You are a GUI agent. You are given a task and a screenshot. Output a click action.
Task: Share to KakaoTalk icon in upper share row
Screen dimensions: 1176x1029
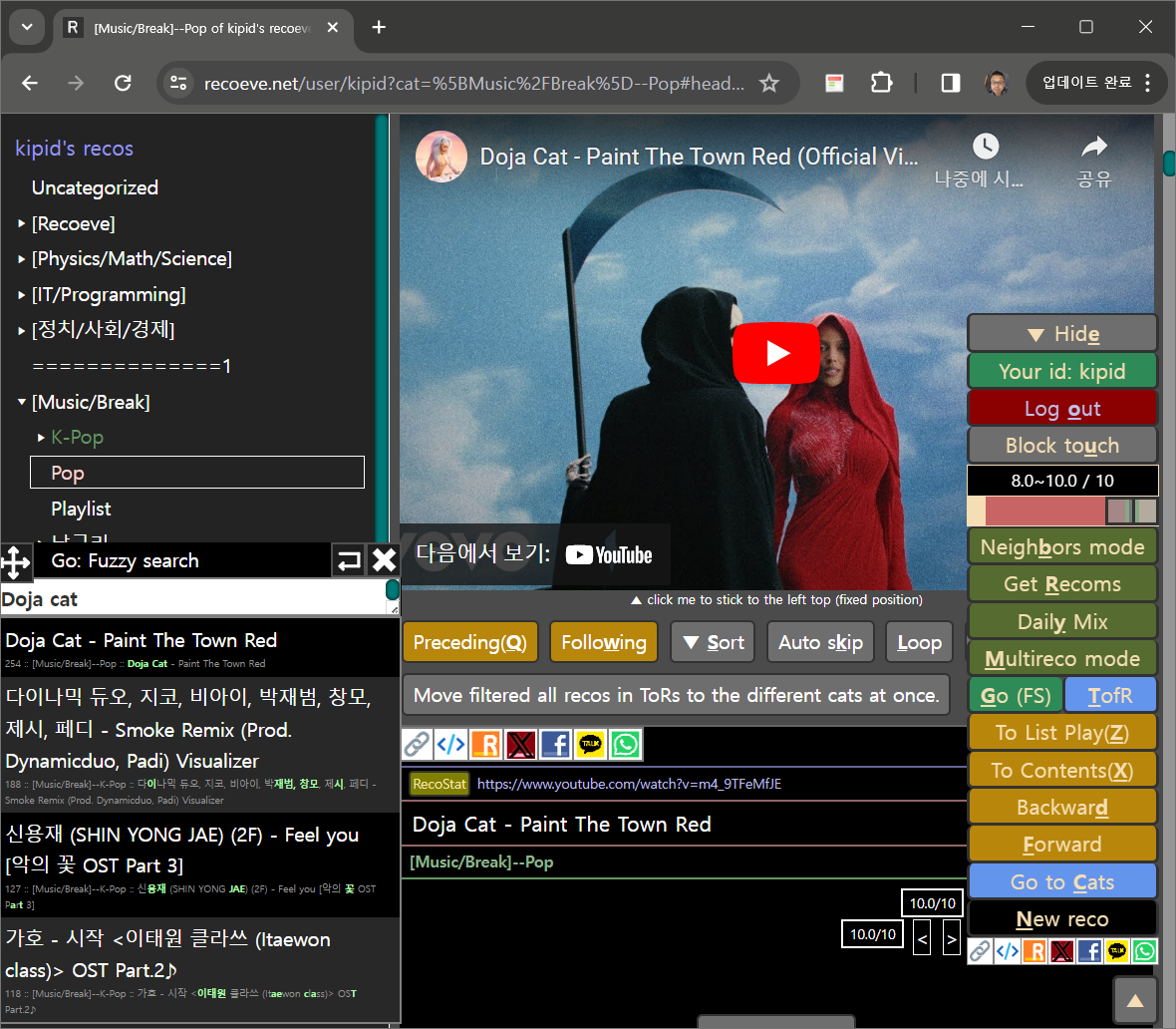click(x=590, y=745)
